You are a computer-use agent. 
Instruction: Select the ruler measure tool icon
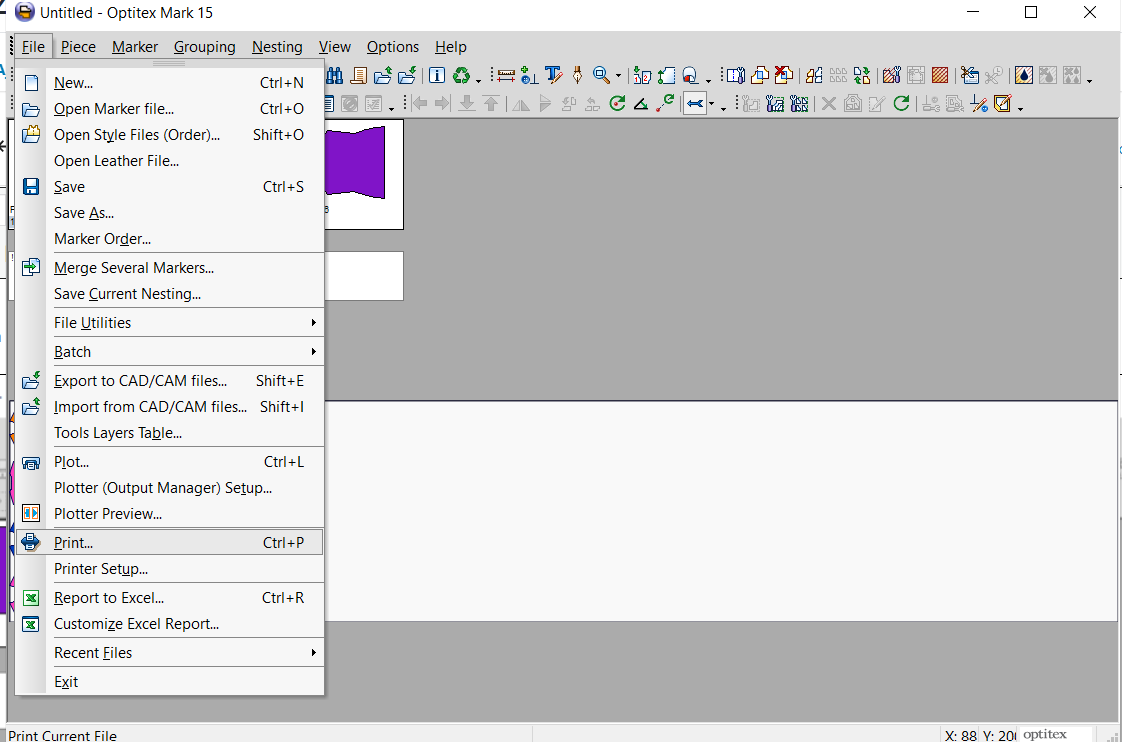(x=506, y=76)
